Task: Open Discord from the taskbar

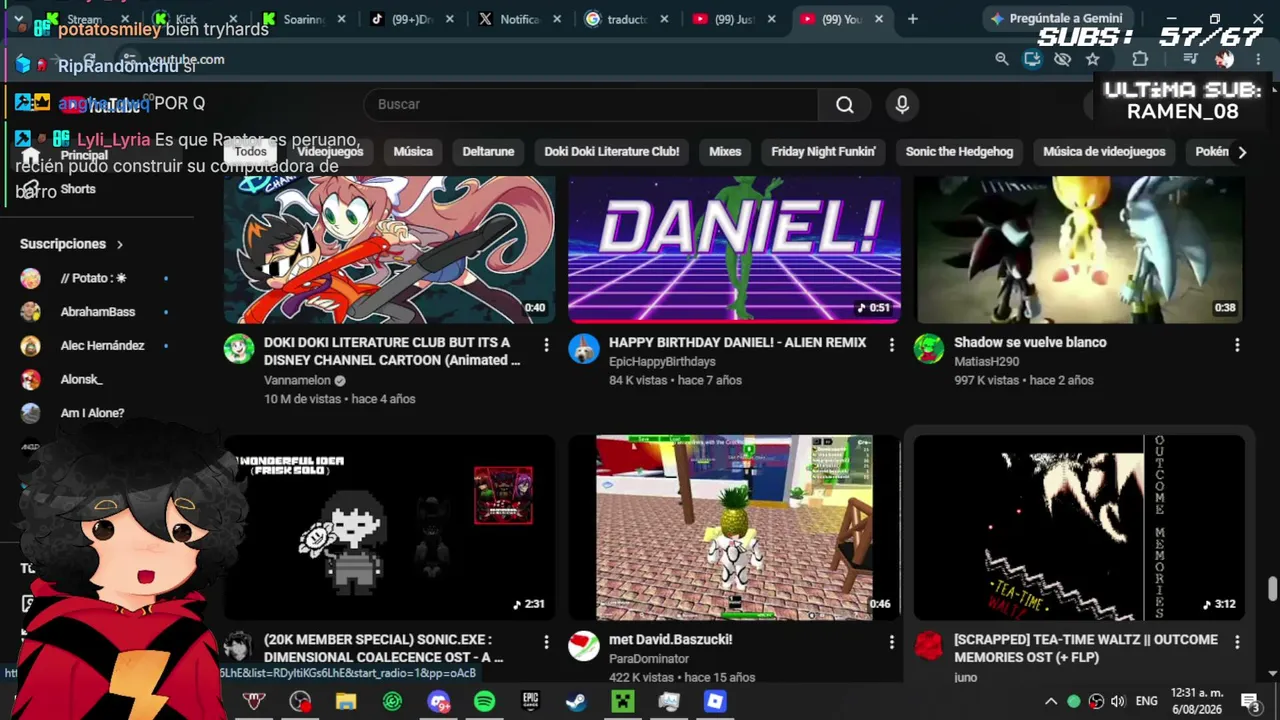Action: (438, 702)
